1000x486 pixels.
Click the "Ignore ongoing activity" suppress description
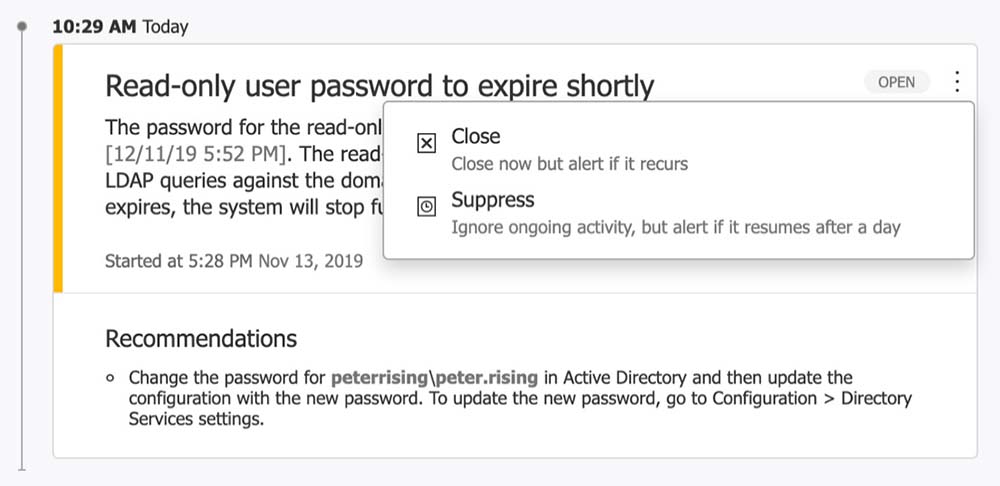click(676, 227)
